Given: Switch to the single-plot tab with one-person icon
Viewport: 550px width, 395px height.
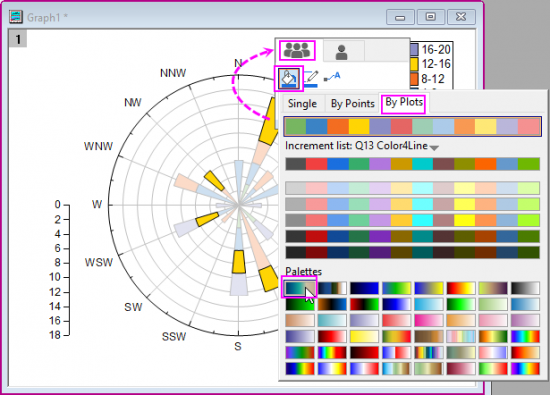Looking at the screenshot, I should tap(341, 52).
